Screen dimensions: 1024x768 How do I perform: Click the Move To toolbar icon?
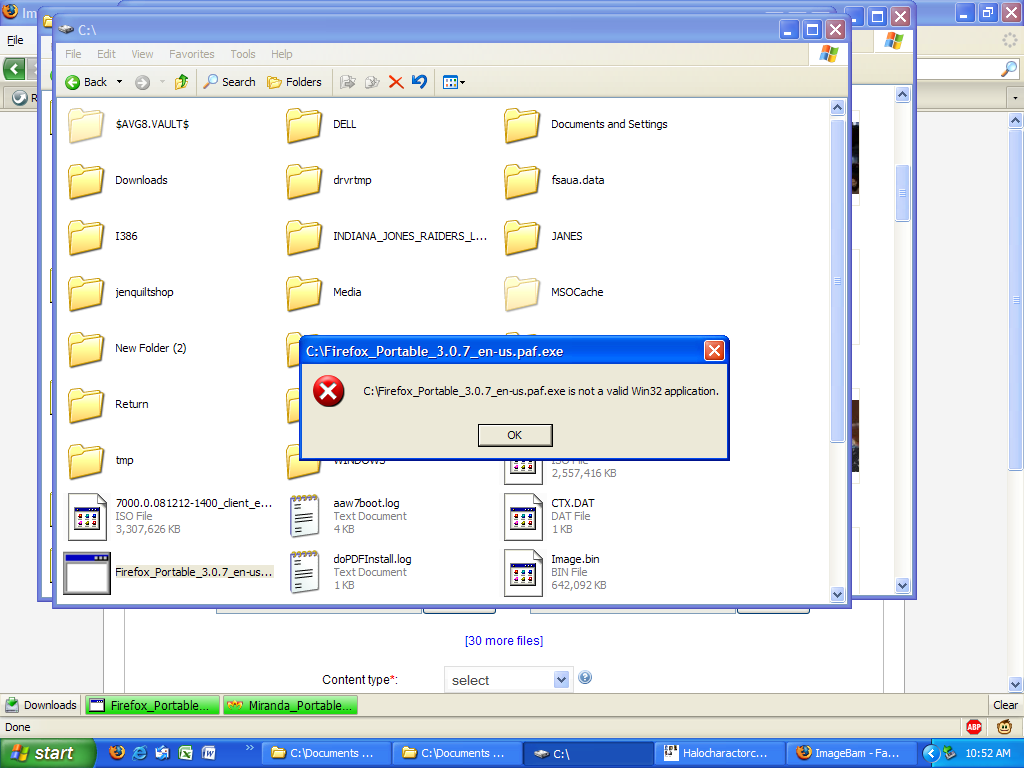(348, 82)
